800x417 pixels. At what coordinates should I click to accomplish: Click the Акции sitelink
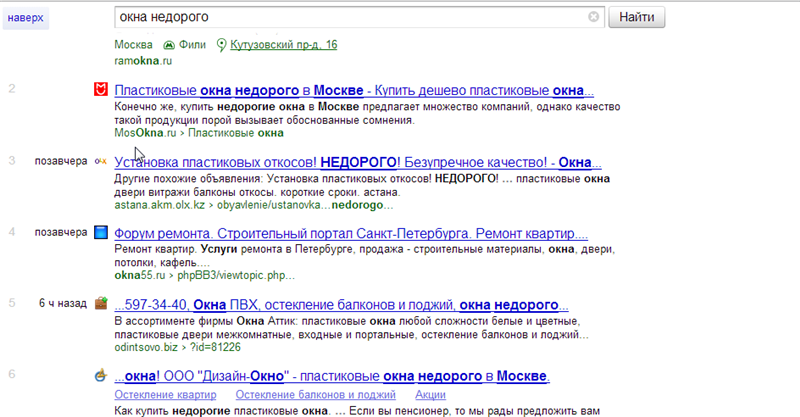click(430, 395)
